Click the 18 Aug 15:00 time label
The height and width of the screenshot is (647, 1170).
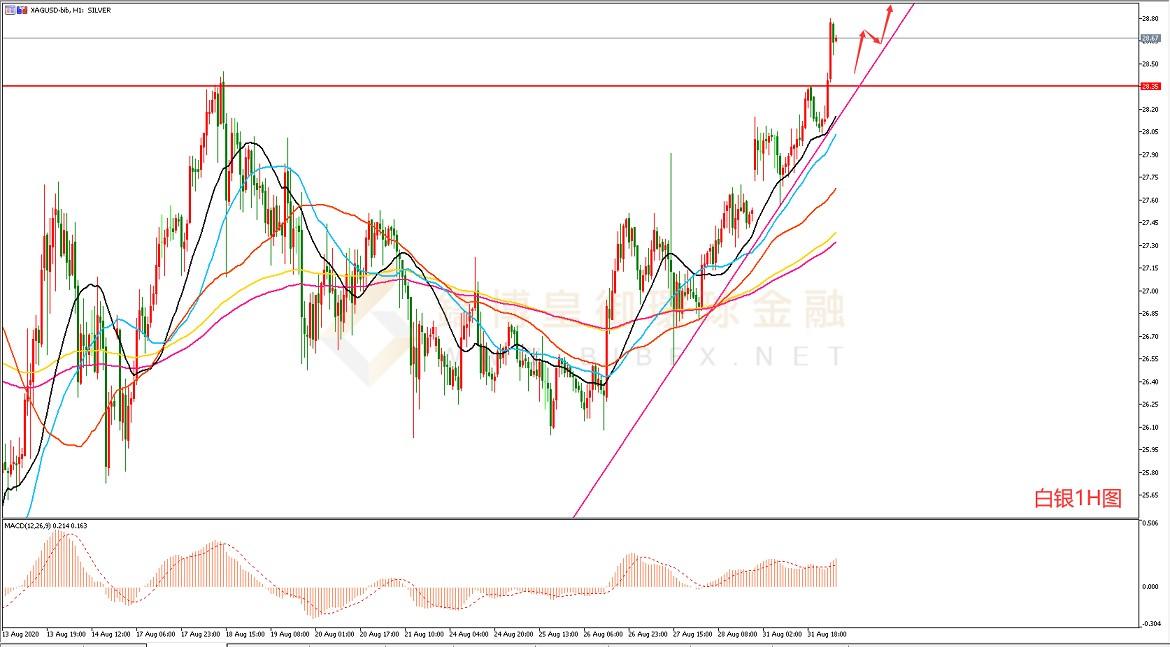245,633
